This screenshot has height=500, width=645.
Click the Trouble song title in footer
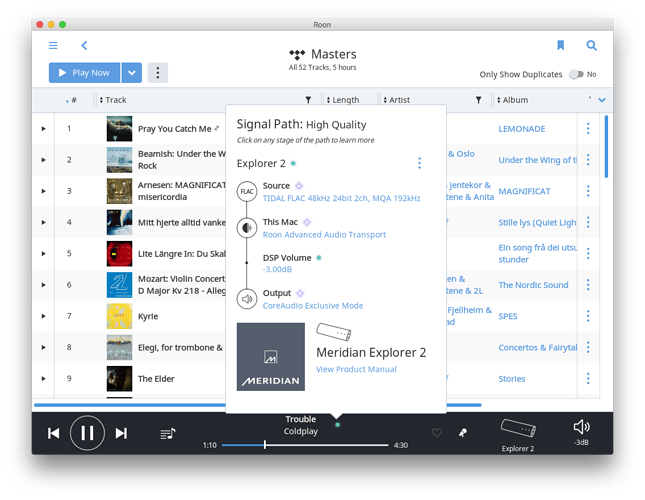click(301, 419)
